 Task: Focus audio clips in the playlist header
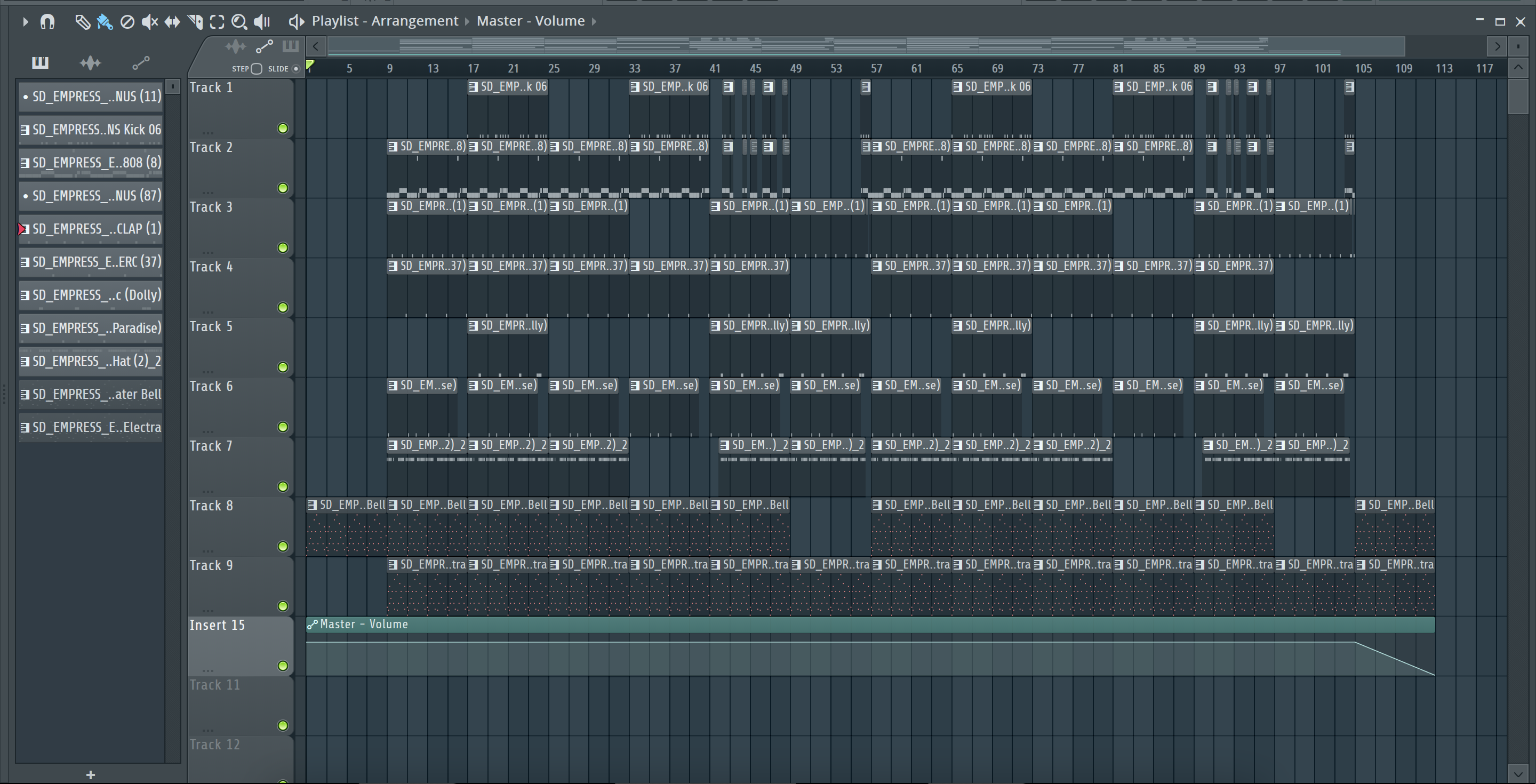(x=236, y=46)
